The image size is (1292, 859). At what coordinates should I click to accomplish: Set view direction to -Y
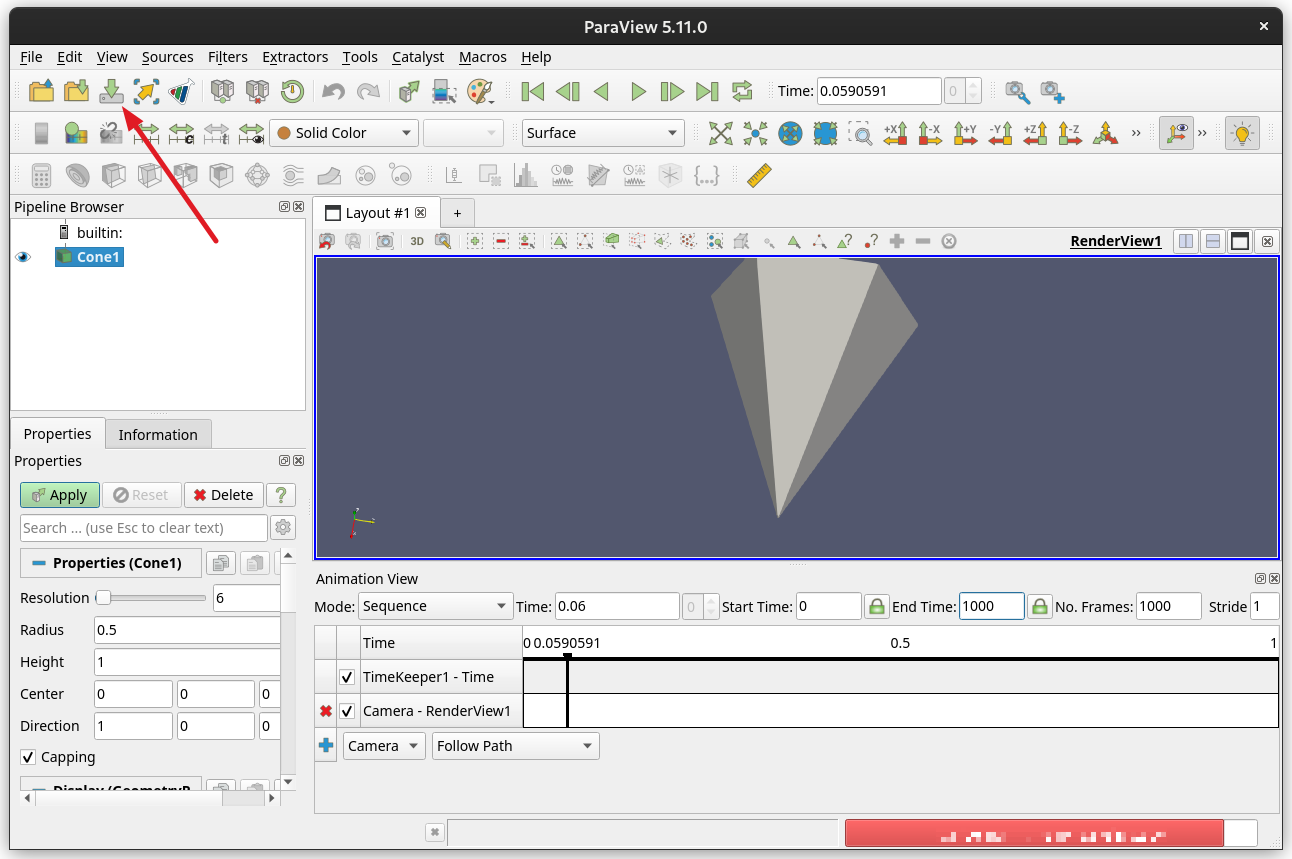point(1000,133)
